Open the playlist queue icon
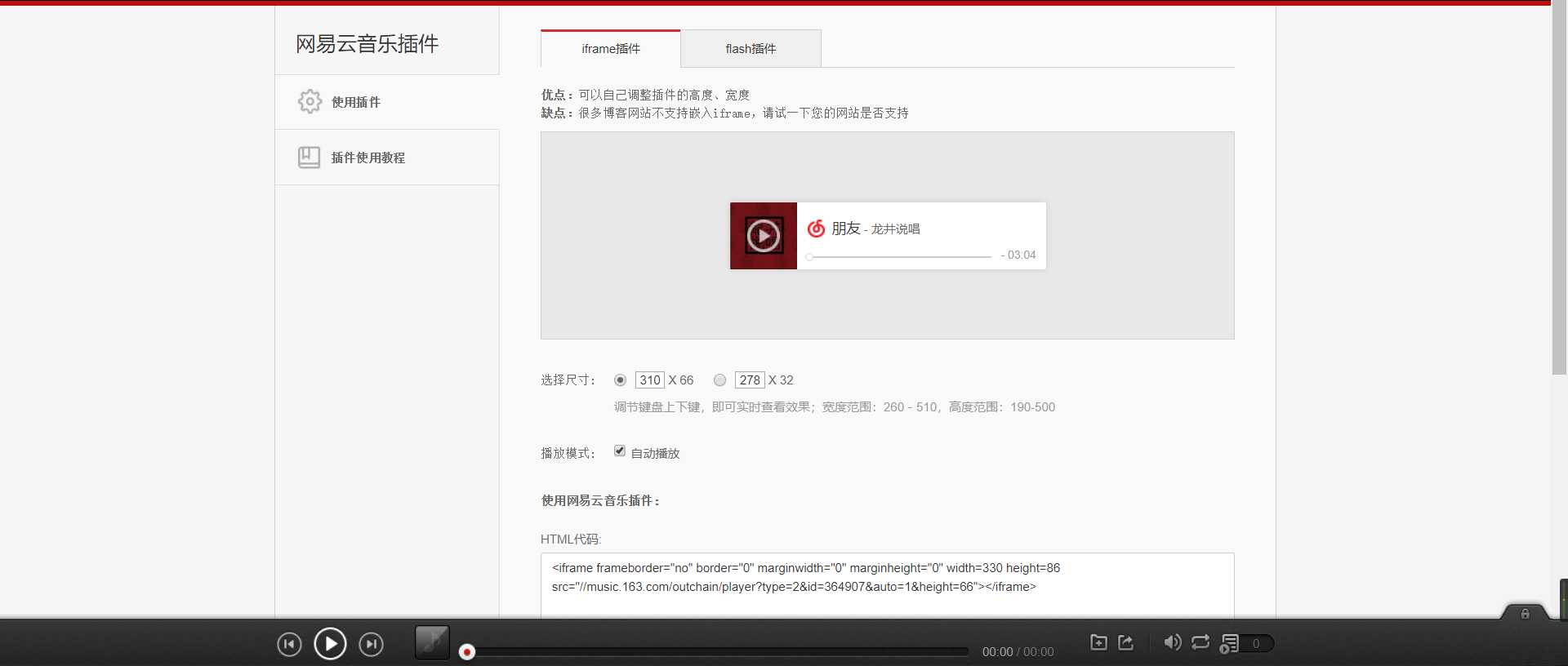The width and height of the screenshot is (1568, 666). (x=1229, y=643)
